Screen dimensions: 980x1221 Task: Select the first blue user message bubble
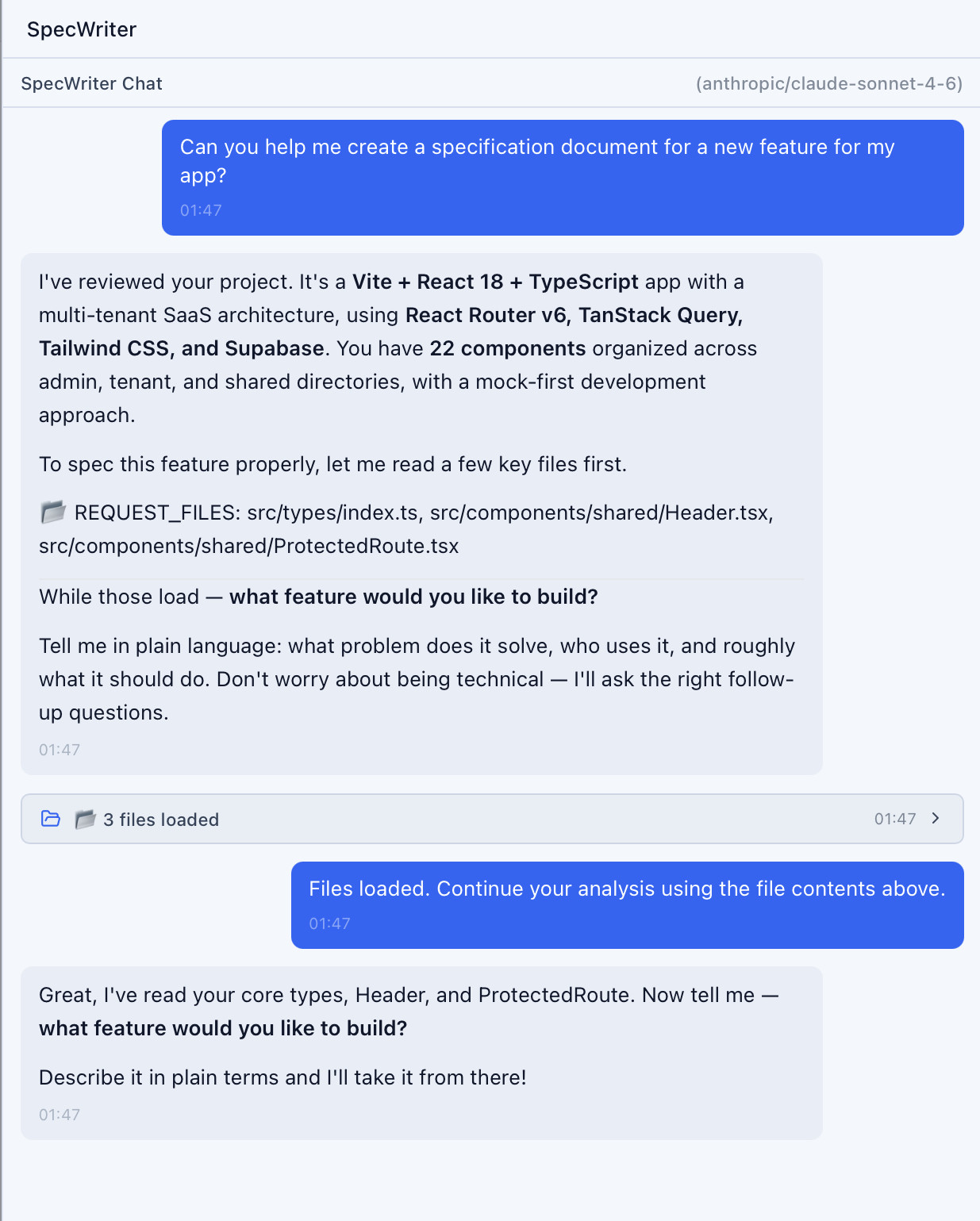(562, 176)
